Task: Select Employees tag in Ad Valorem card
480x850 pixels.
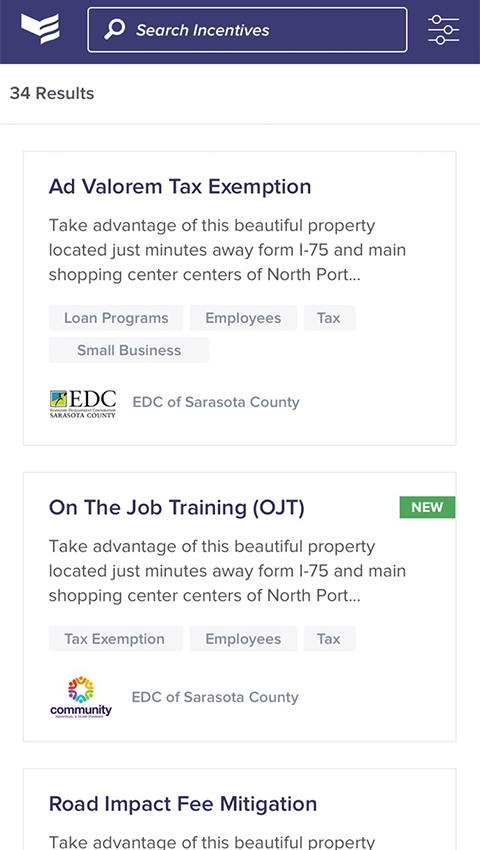Action: (244, 318)
